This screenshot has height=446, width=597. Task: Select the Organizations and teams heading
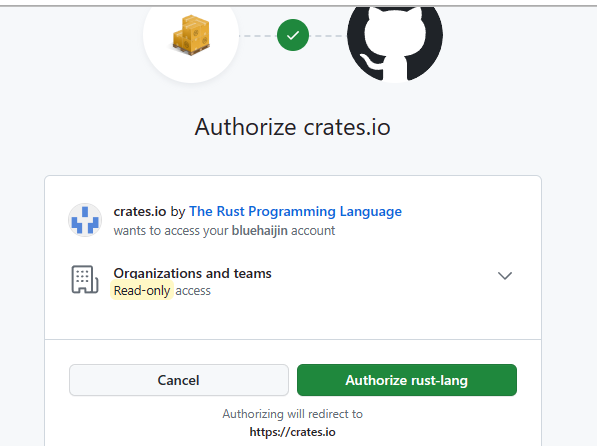coord(192,273)
